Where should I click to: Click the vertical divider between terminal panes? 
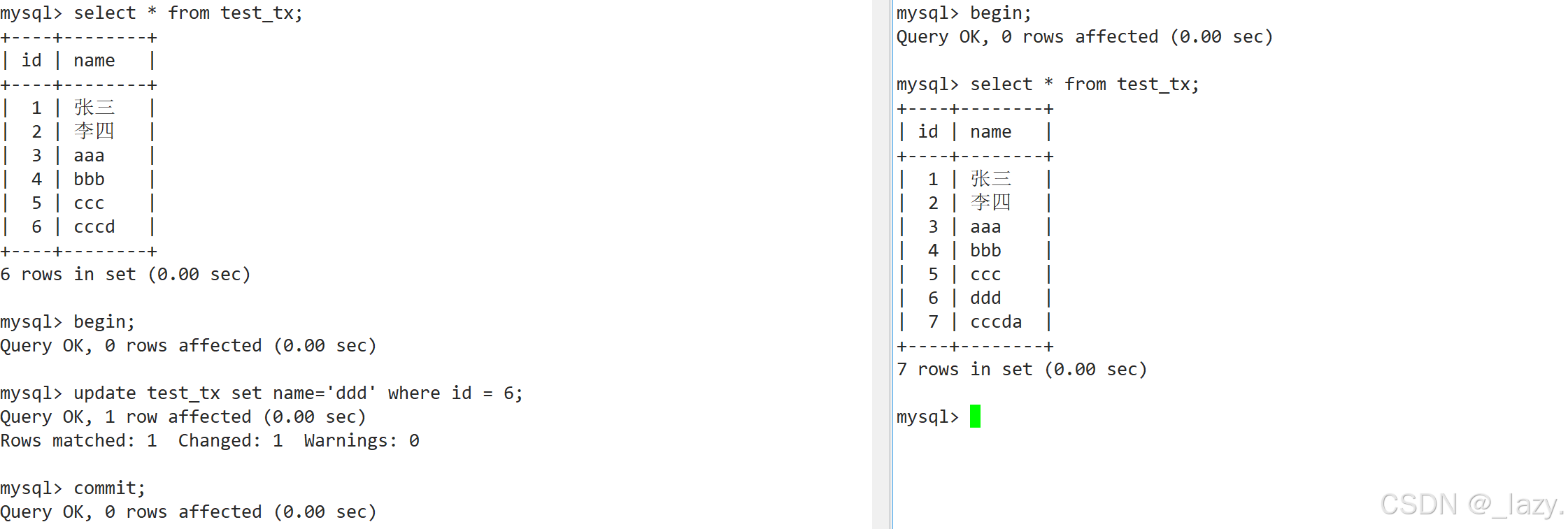[x=883, y=264]
